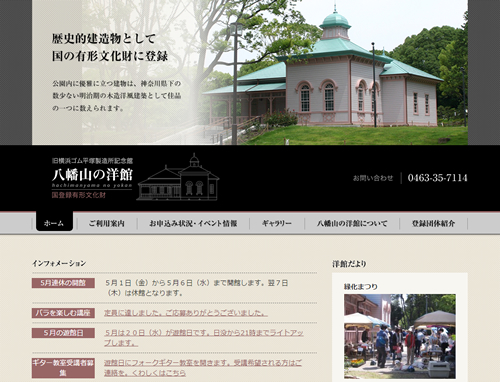Click the 5月連休の開館 label
The height and width of the screenshot is (382, 500).
point(63,283)
